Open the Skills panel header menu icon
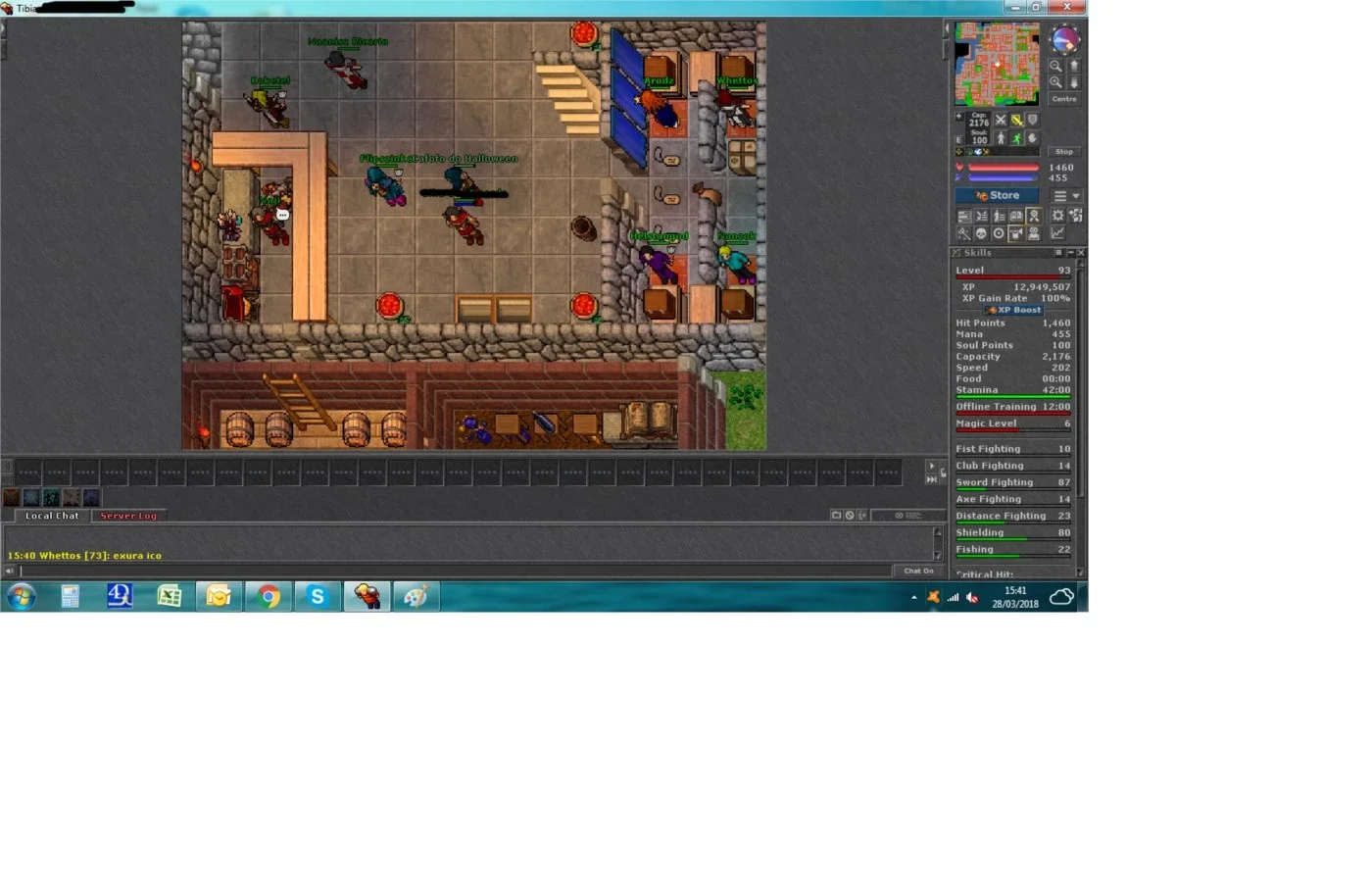The image size is (1372, 896). point(1058,252)
